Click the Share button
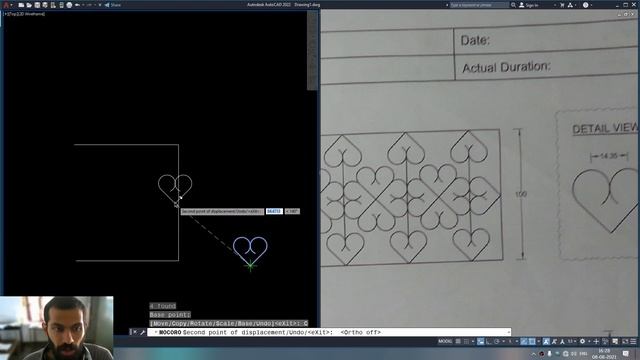This screenshot has height=360, width=640. (x=113, y=5)
